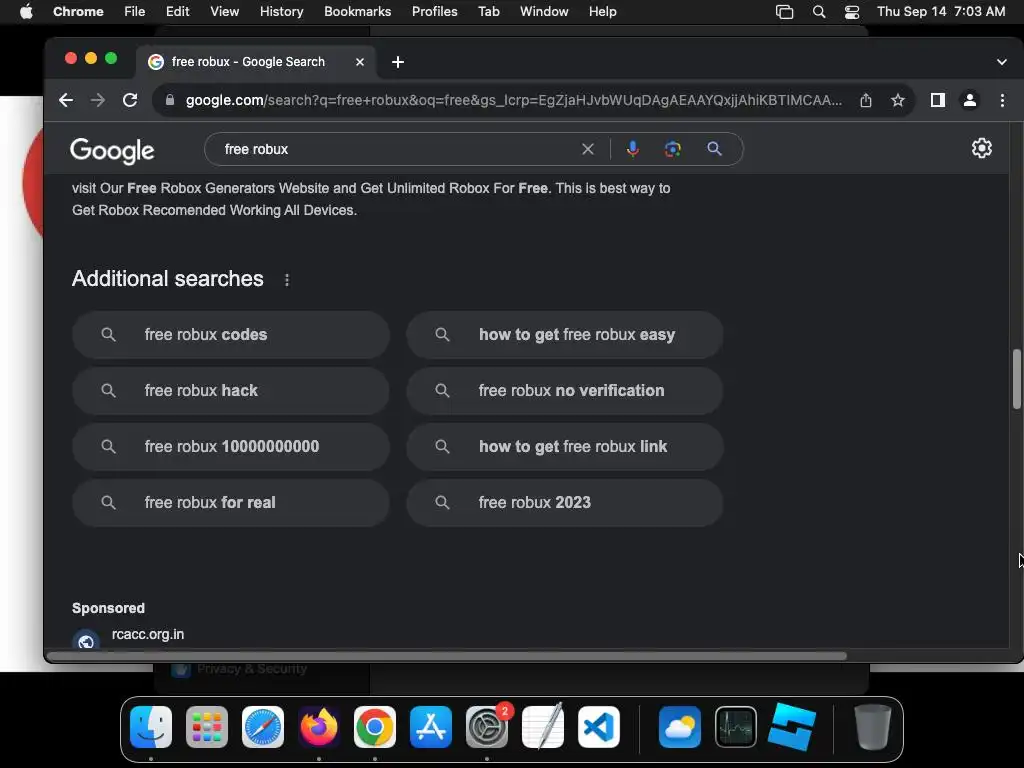
Task: Click the forward navigation arrow
Action: coord(97,100)
